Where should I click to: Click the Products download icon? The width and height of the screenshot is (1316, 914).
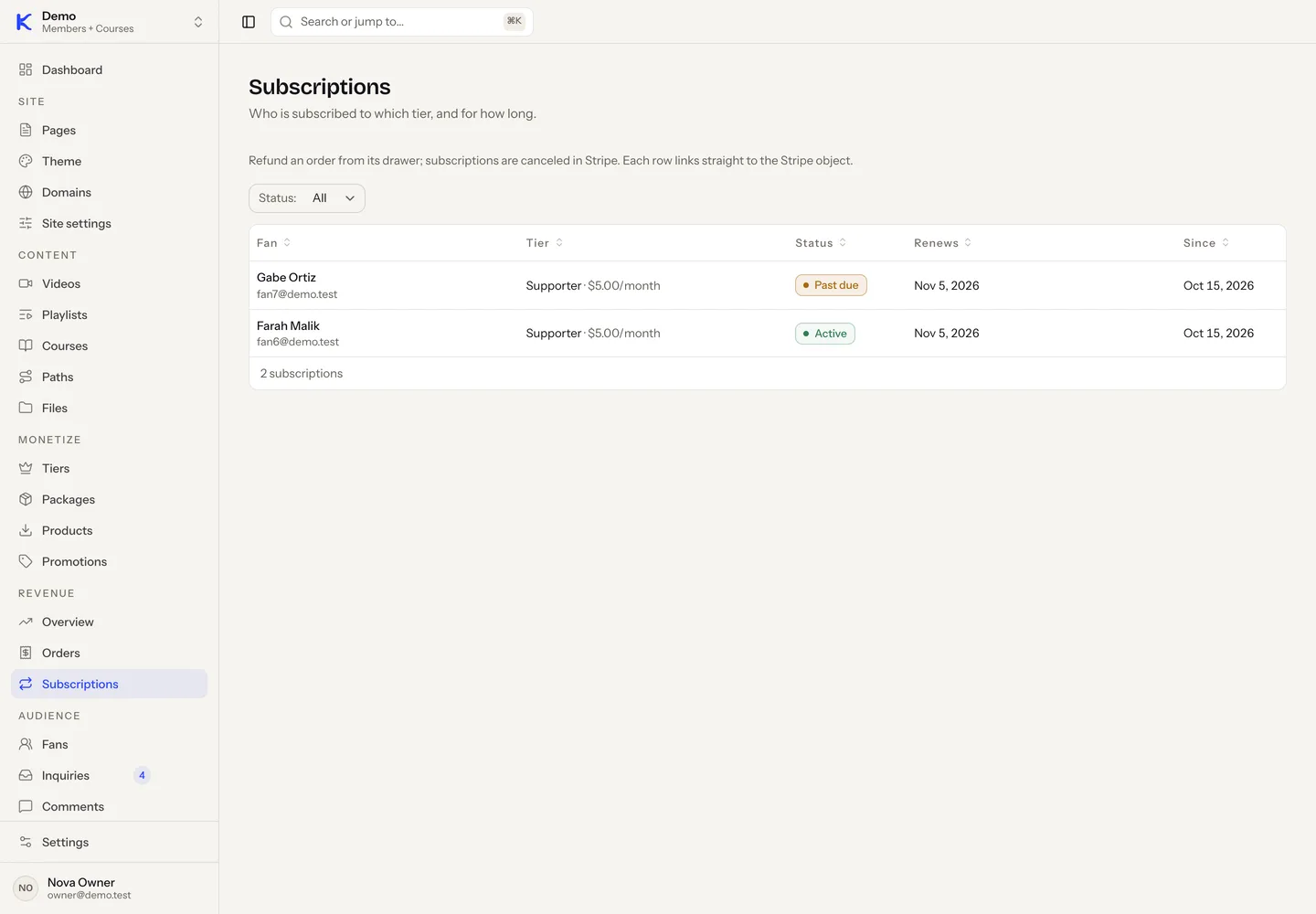(26, 530)
